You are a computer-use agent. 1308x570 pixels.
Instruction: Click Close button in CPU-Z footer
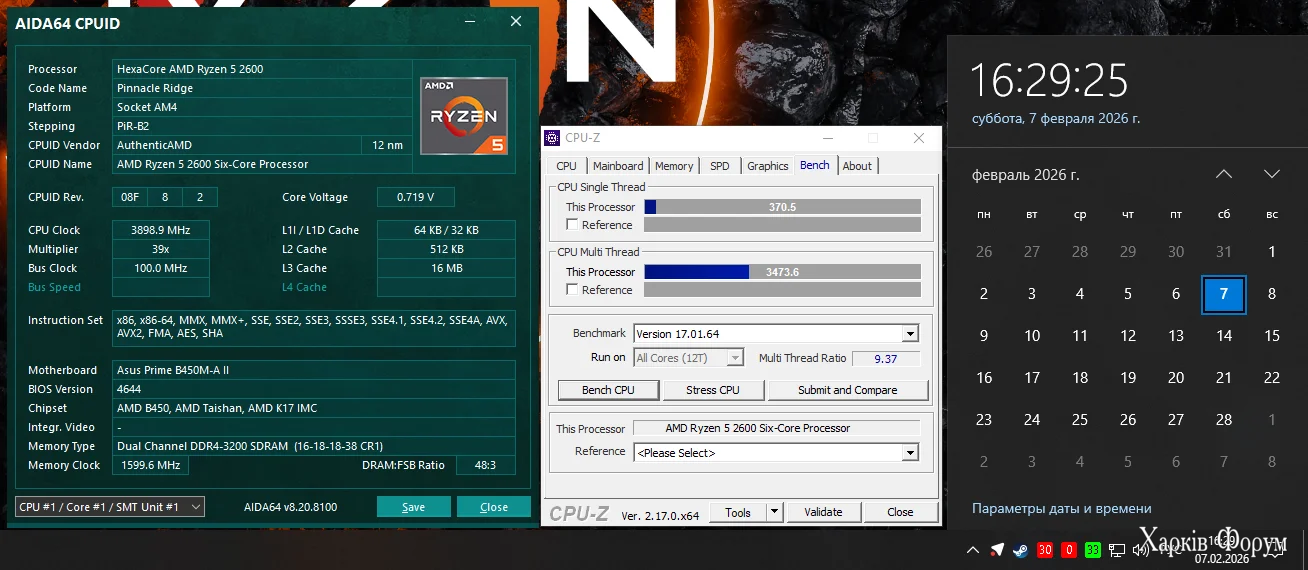point(900,512)
